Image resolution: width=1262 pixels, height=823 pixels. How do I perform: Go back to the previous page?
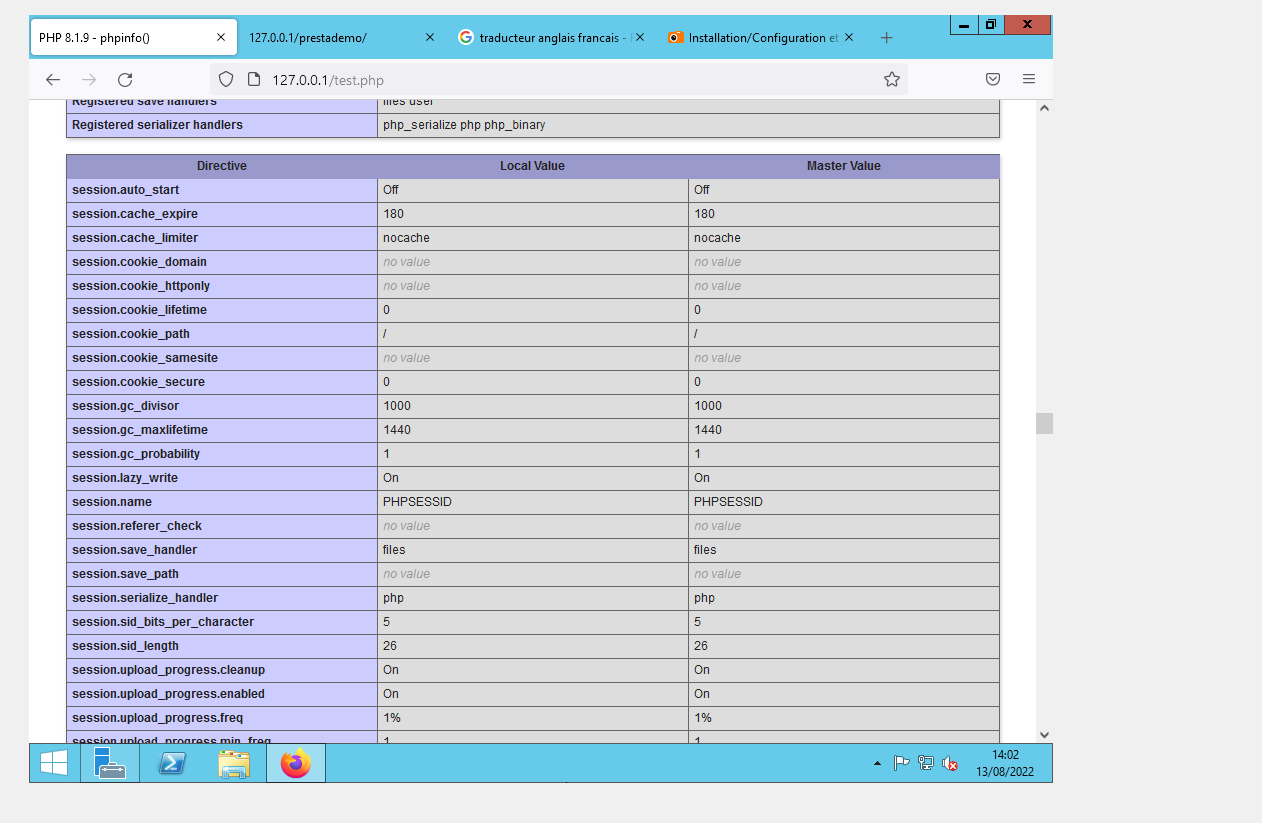53,80
